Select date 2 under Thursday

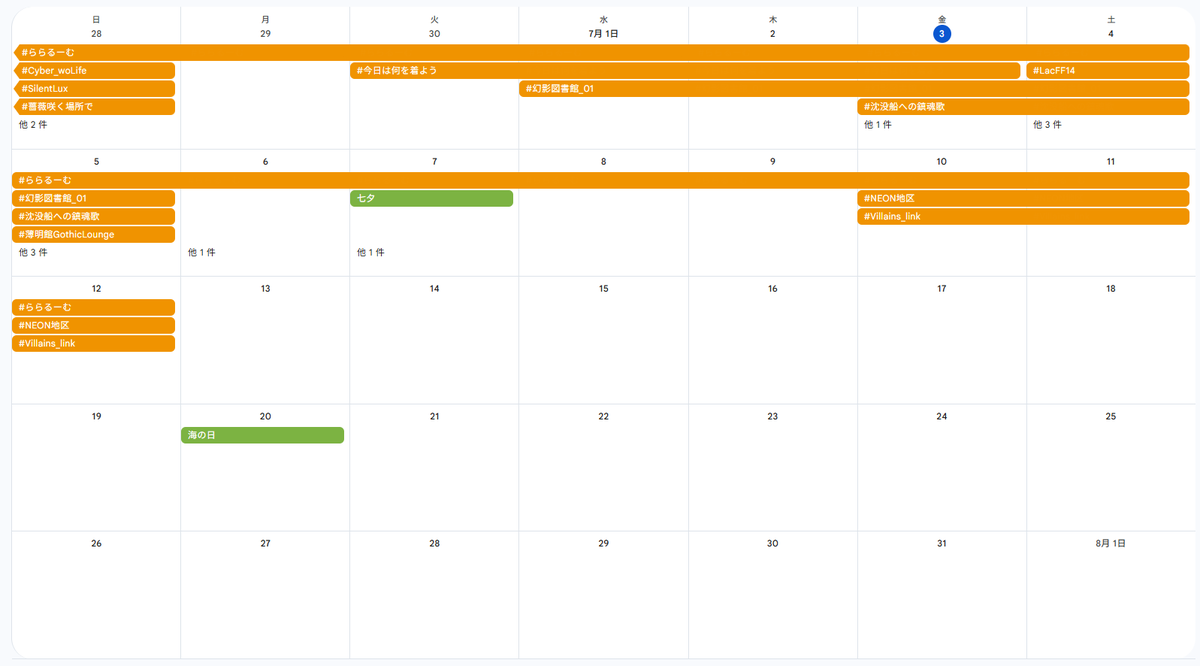(773, 34)
